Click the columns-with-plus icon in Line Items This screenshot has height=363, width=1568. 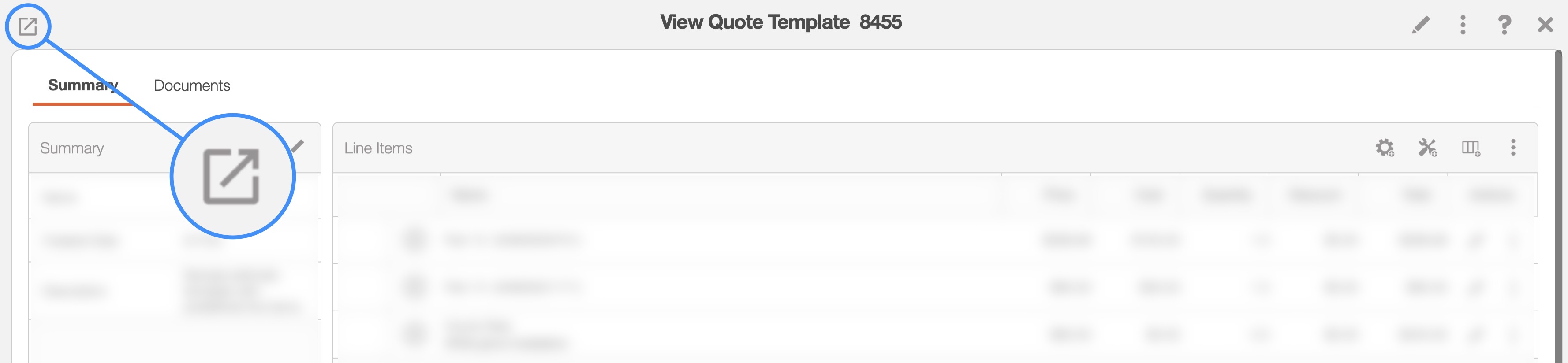[x=1471, y=148]
